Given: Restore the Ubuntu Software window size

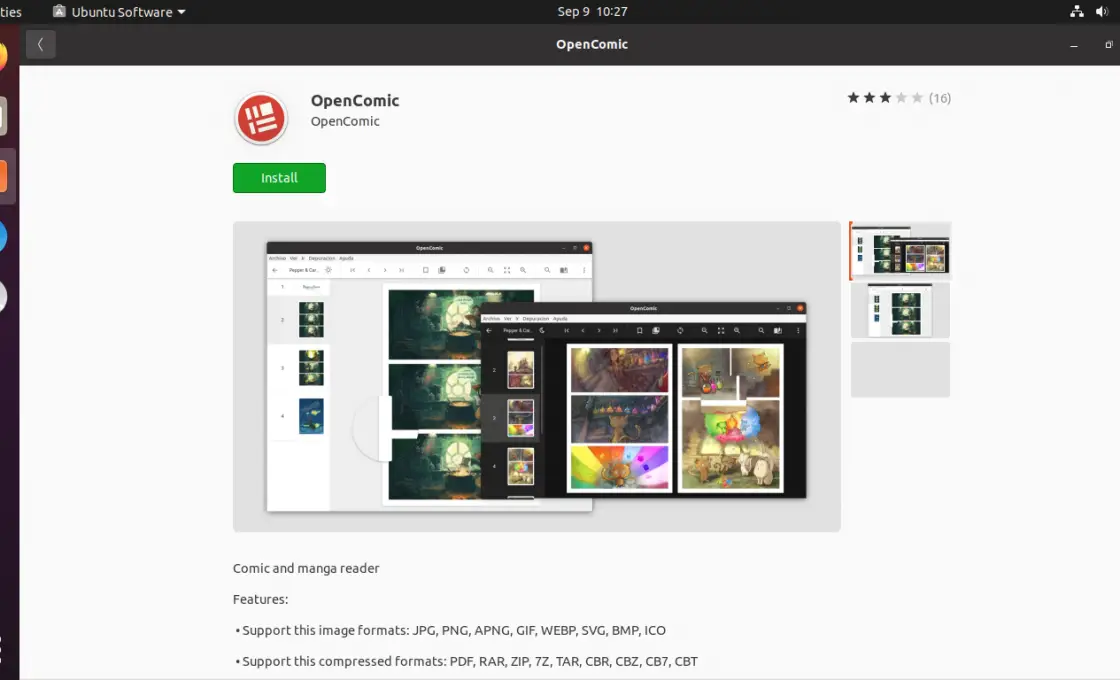Looking at the screenshot, I should click(x=1109, y=44).
